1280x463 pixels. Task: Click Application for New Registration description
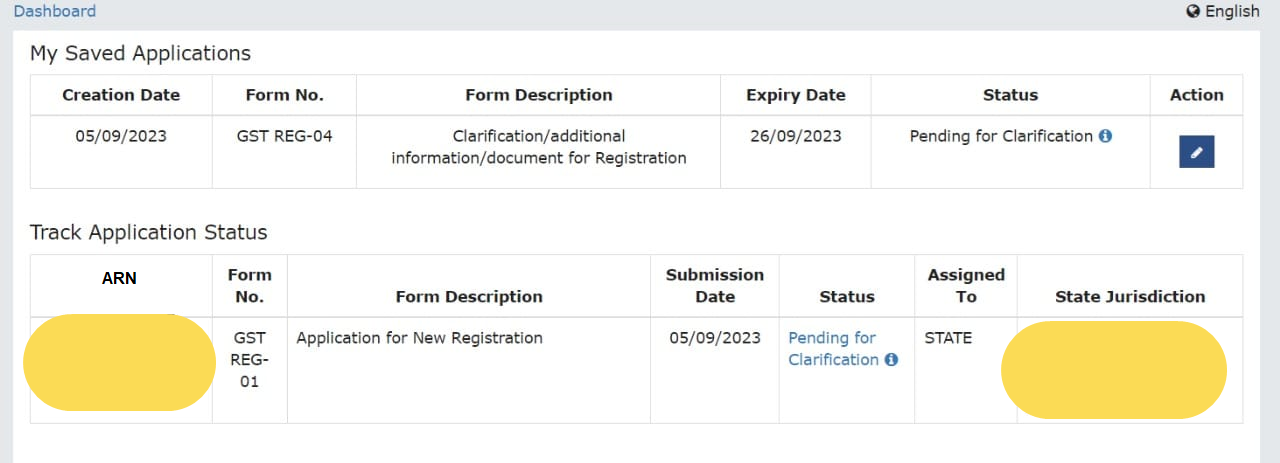click(419, 338)
